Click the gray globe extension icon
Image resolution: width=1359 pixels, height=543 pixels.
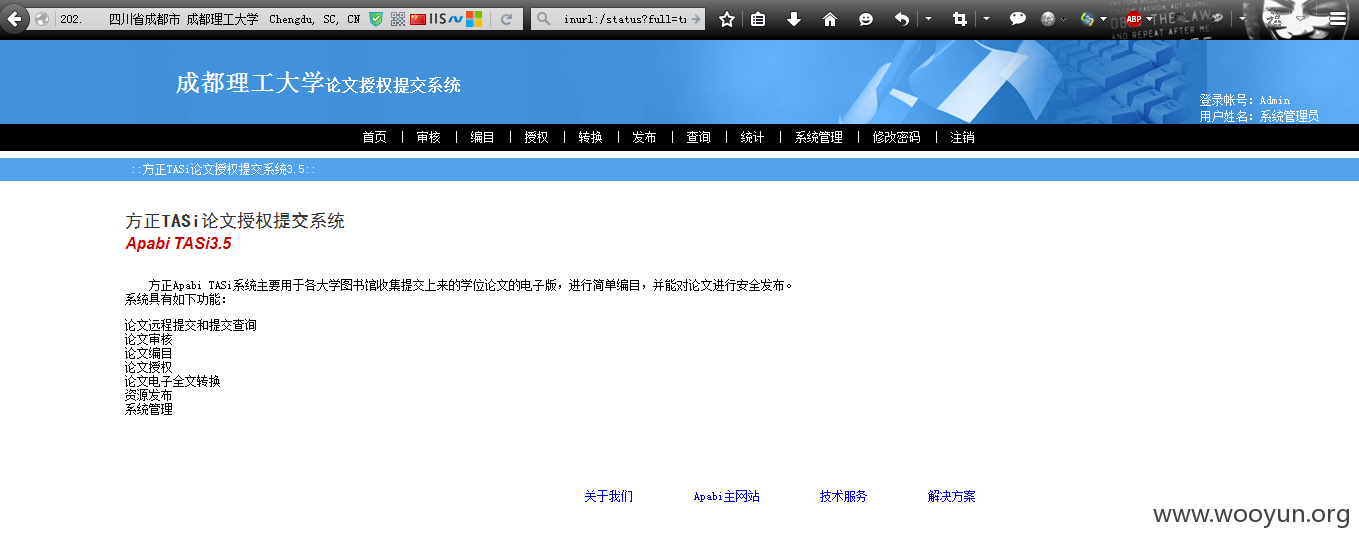tap(1048, 19)
